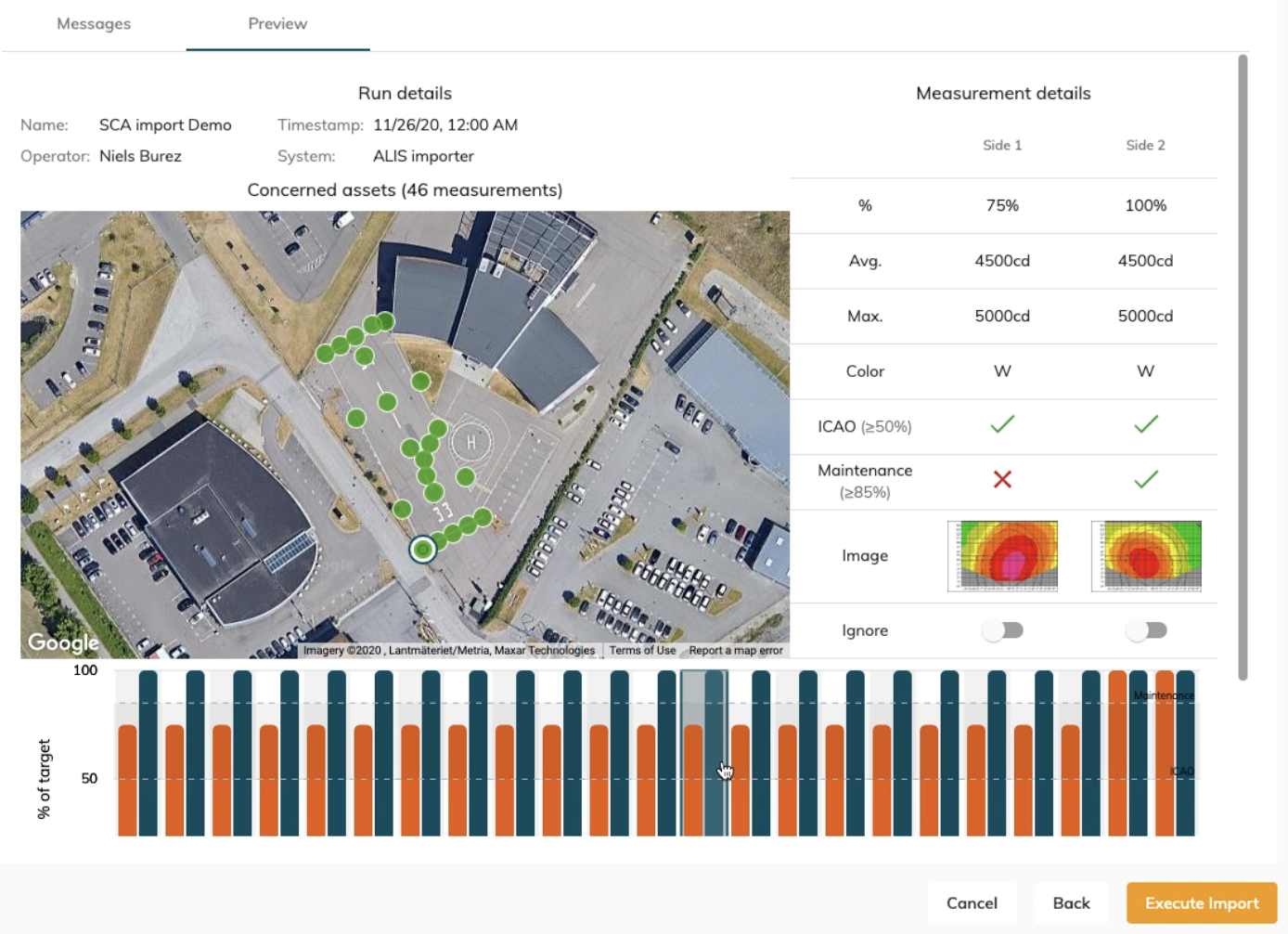1288x934 pixels.
Task: Switch to the Messages tab
Action: tap(94, 24)
